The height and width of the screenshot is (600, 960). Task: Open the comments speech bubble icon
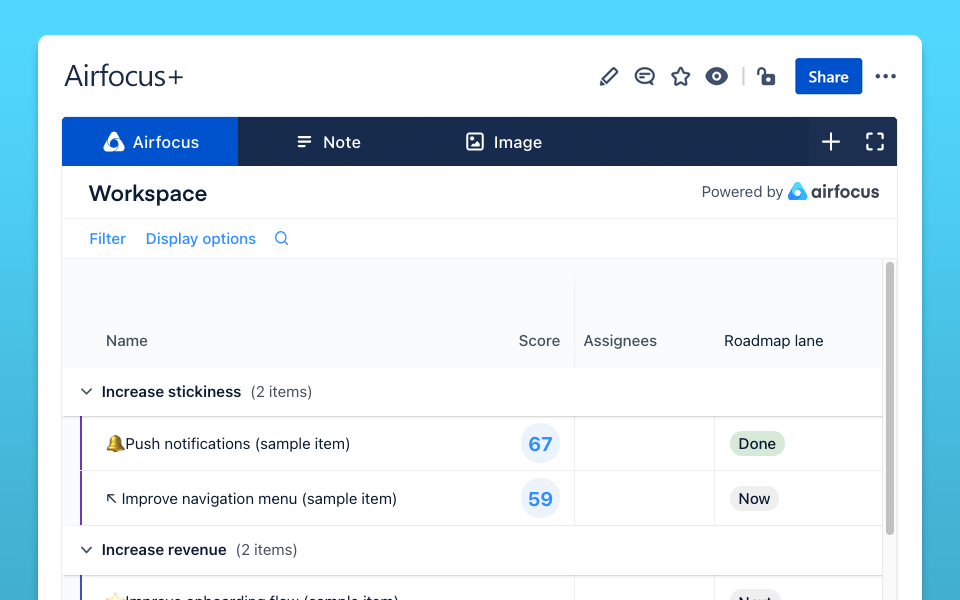tap(644, 77)
